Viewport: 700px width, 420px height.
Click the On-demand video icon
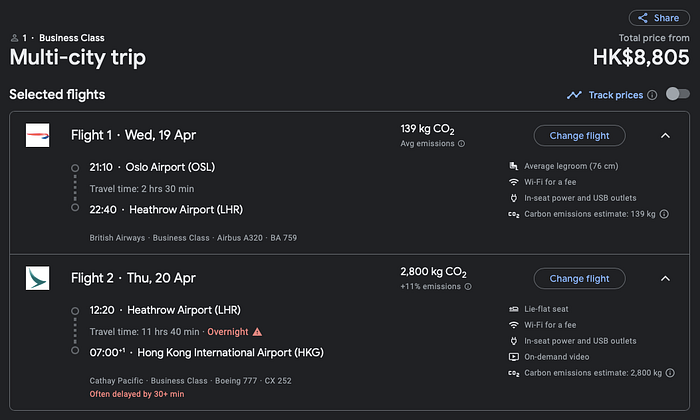click(514, 357)
